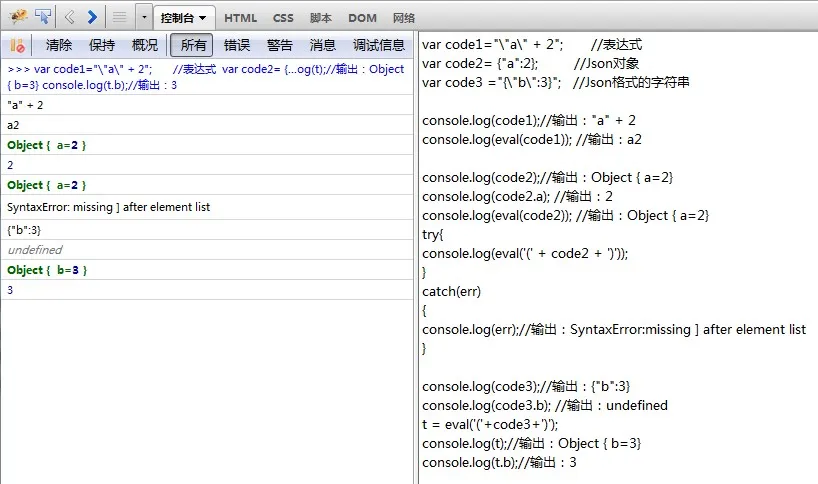Toggle break on all errors icon

click(x=17, y=45)
